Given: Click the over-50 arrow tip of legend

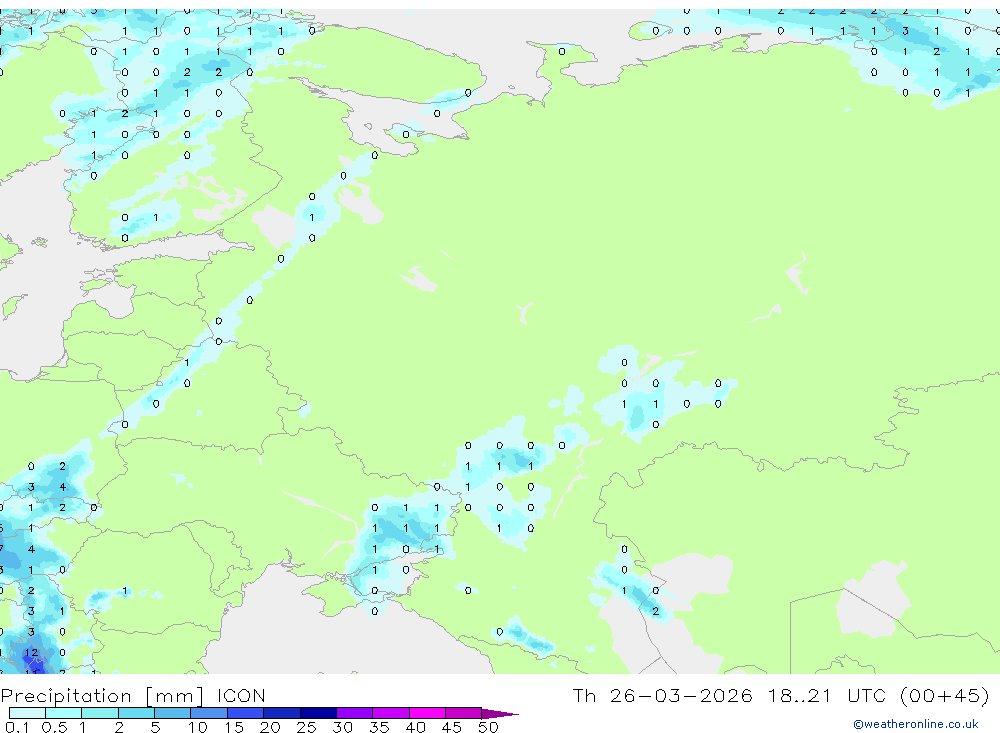Looking at the screenshot, I should (500, 713).
